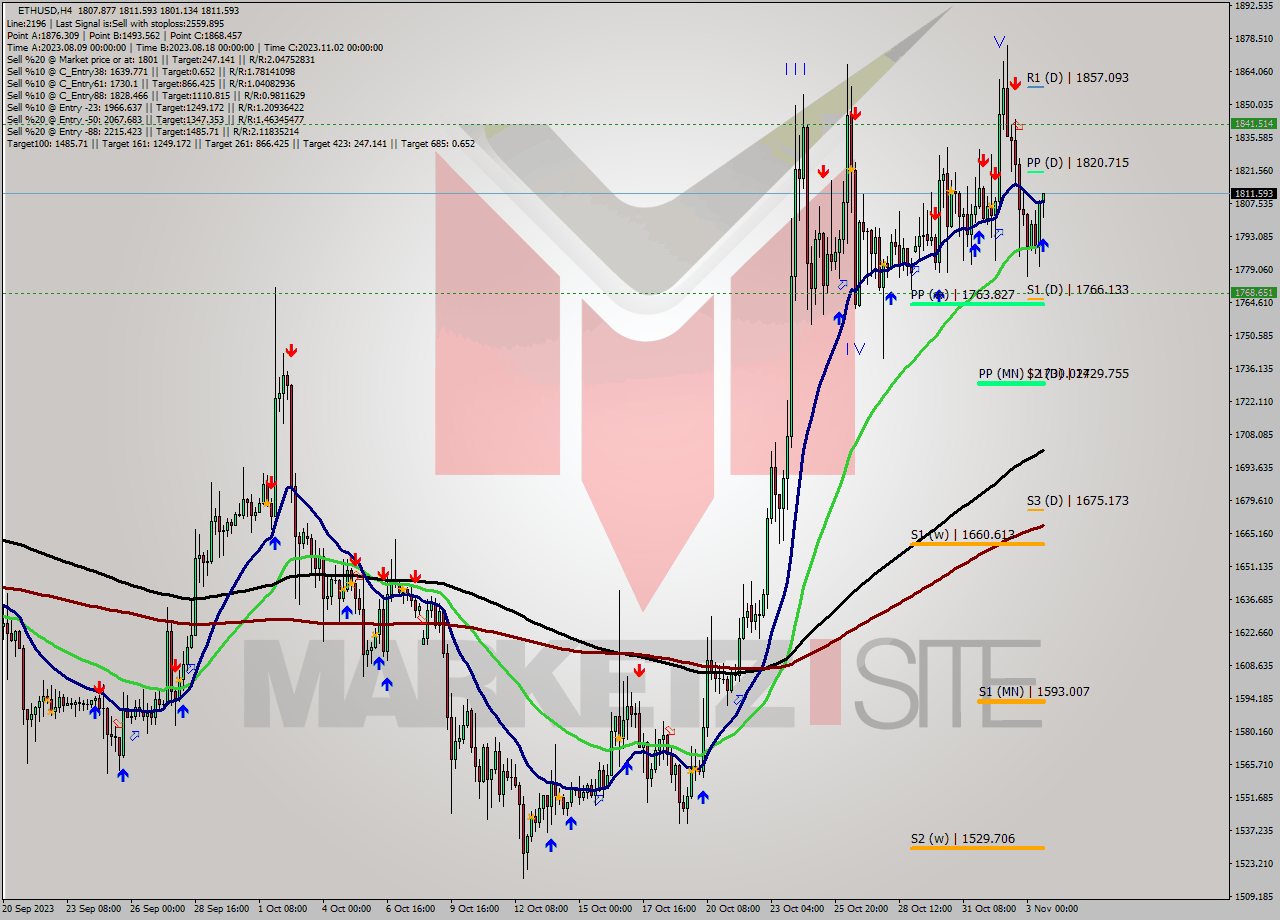Click price axis value 1523.210
This screenshot has width=1280, height=920.
tap(1253, 864)
